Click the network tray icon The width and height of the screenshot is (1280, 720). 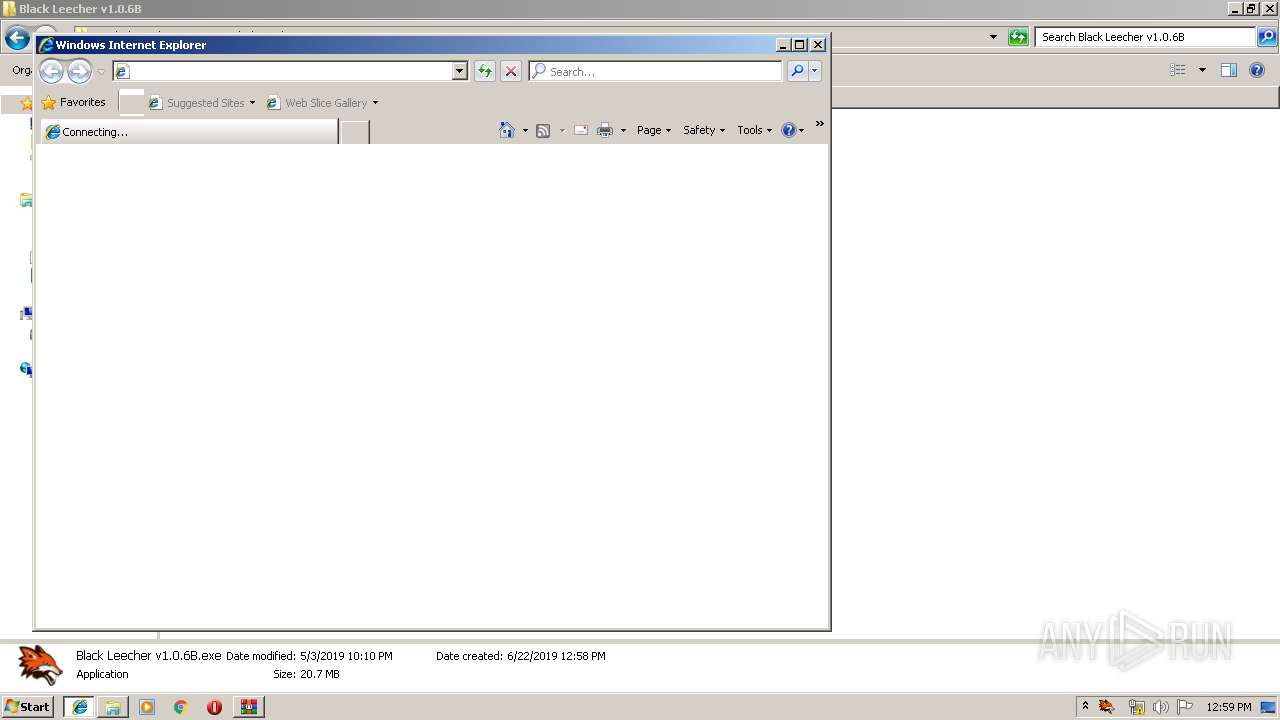pyautogui.click(x=1136, y=707)
